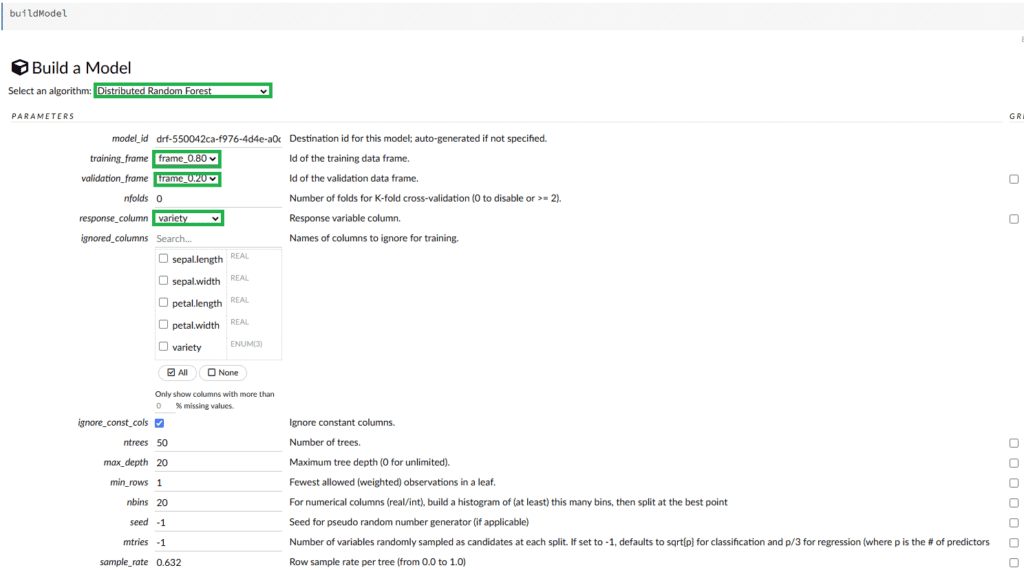Focus the nfolds input field

(x=217, y=199)
